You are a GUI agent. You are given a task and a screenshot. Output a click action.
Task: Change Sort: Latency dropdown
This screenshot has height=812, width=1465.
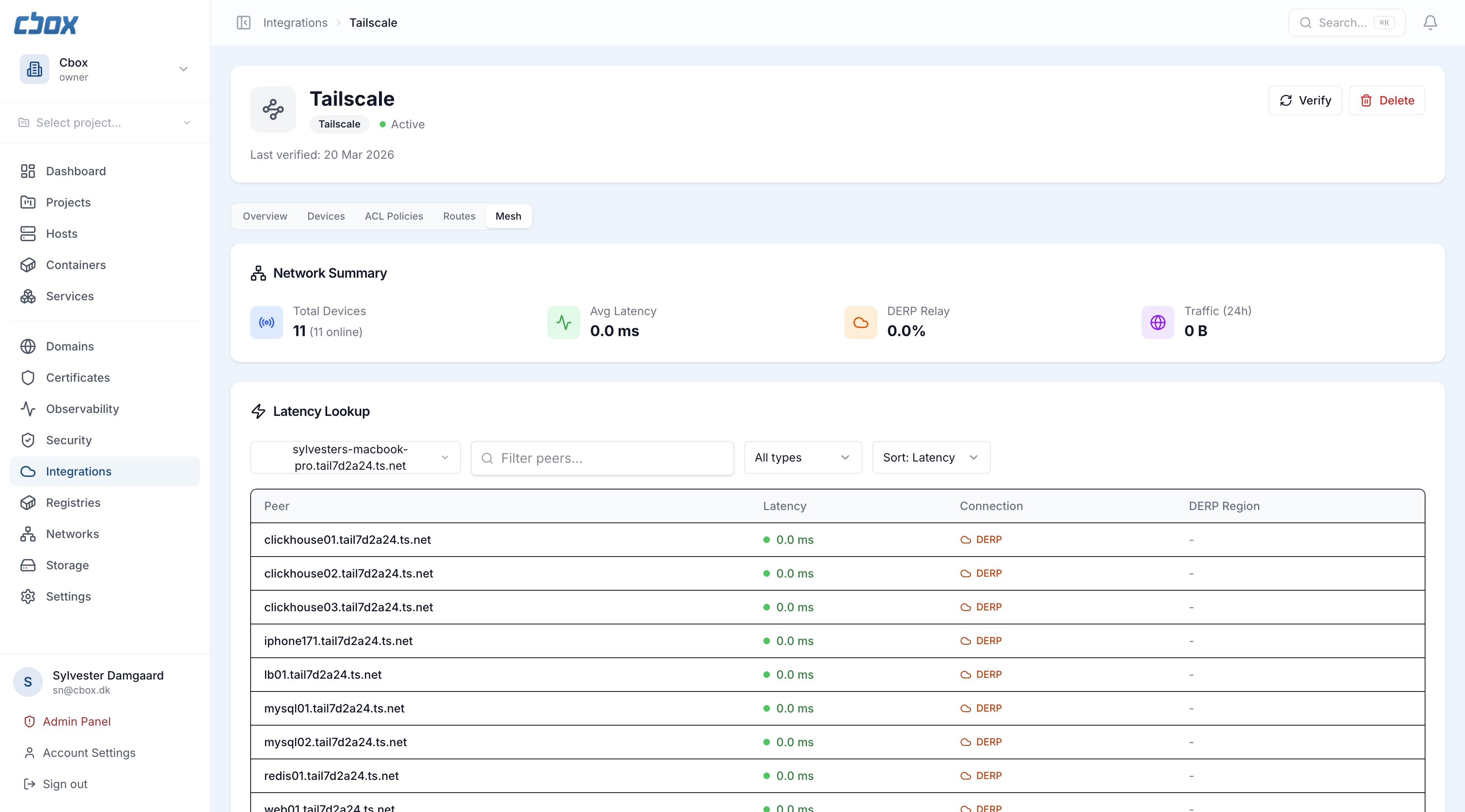pyautogui.click(x=930, y=458)
